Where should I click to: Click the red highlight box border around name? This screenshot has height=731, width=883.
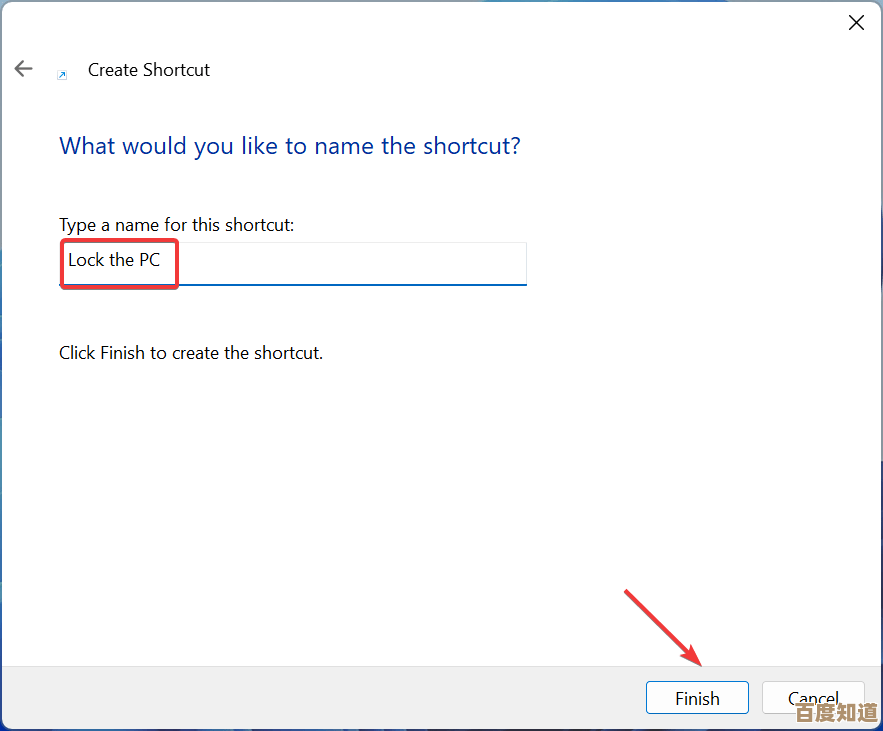coord(177,264)
